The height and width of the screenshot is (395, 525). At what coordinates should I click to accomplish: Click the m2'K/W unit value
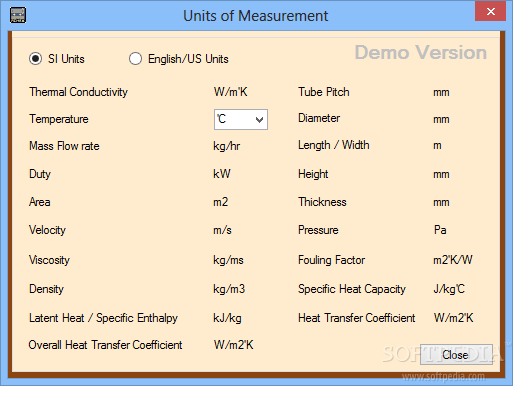(453, 260)
